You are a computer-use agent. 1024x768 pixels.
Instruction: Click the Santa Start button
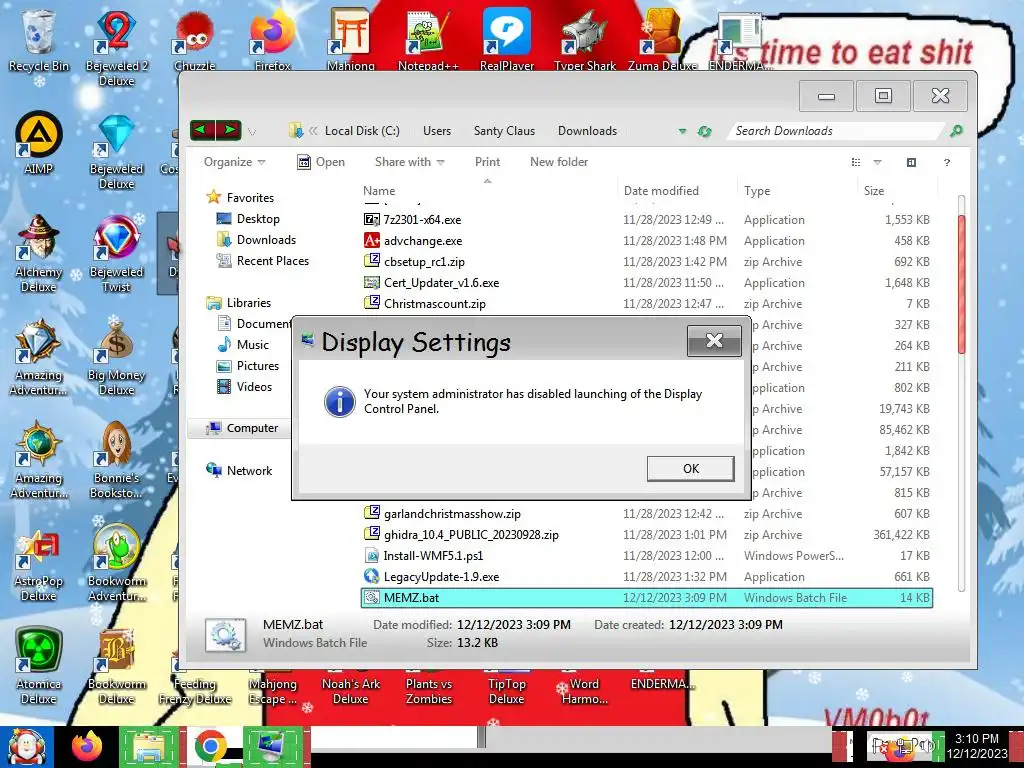[x=26, y=747]
